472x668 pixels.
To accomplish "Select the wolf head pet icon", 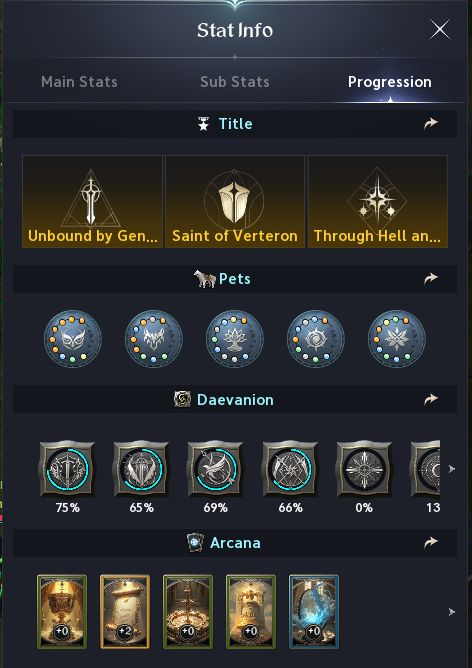I will tap(153, 339).
